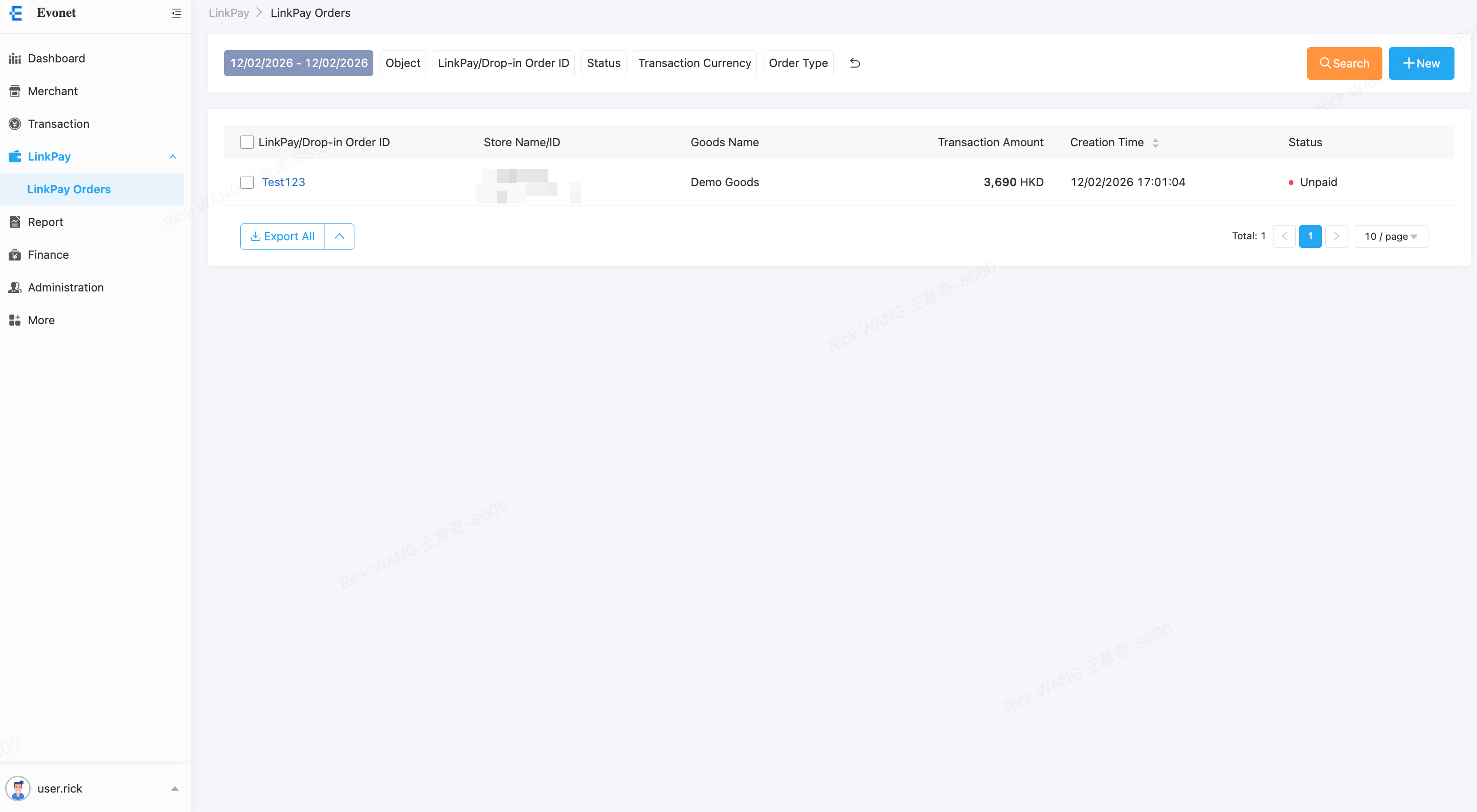Click the user.rick avatar icon
The height and width of the screenshot is (812, 1477).
[18, 788]
